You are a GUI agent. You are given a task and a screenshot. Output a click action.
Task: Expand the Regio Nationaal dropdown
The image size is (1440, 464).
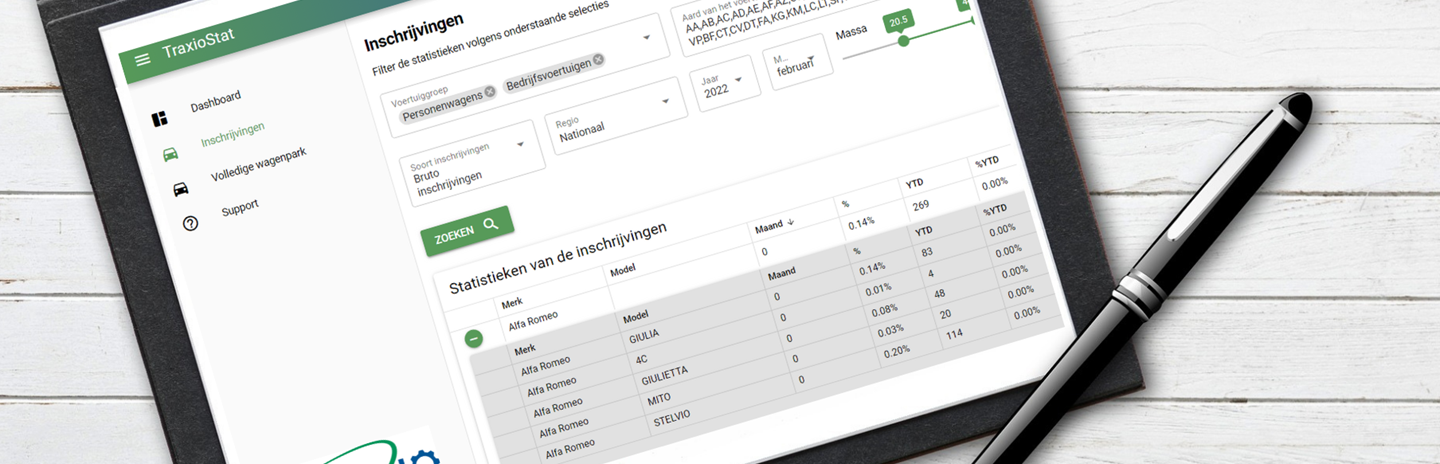click(665, 101)
